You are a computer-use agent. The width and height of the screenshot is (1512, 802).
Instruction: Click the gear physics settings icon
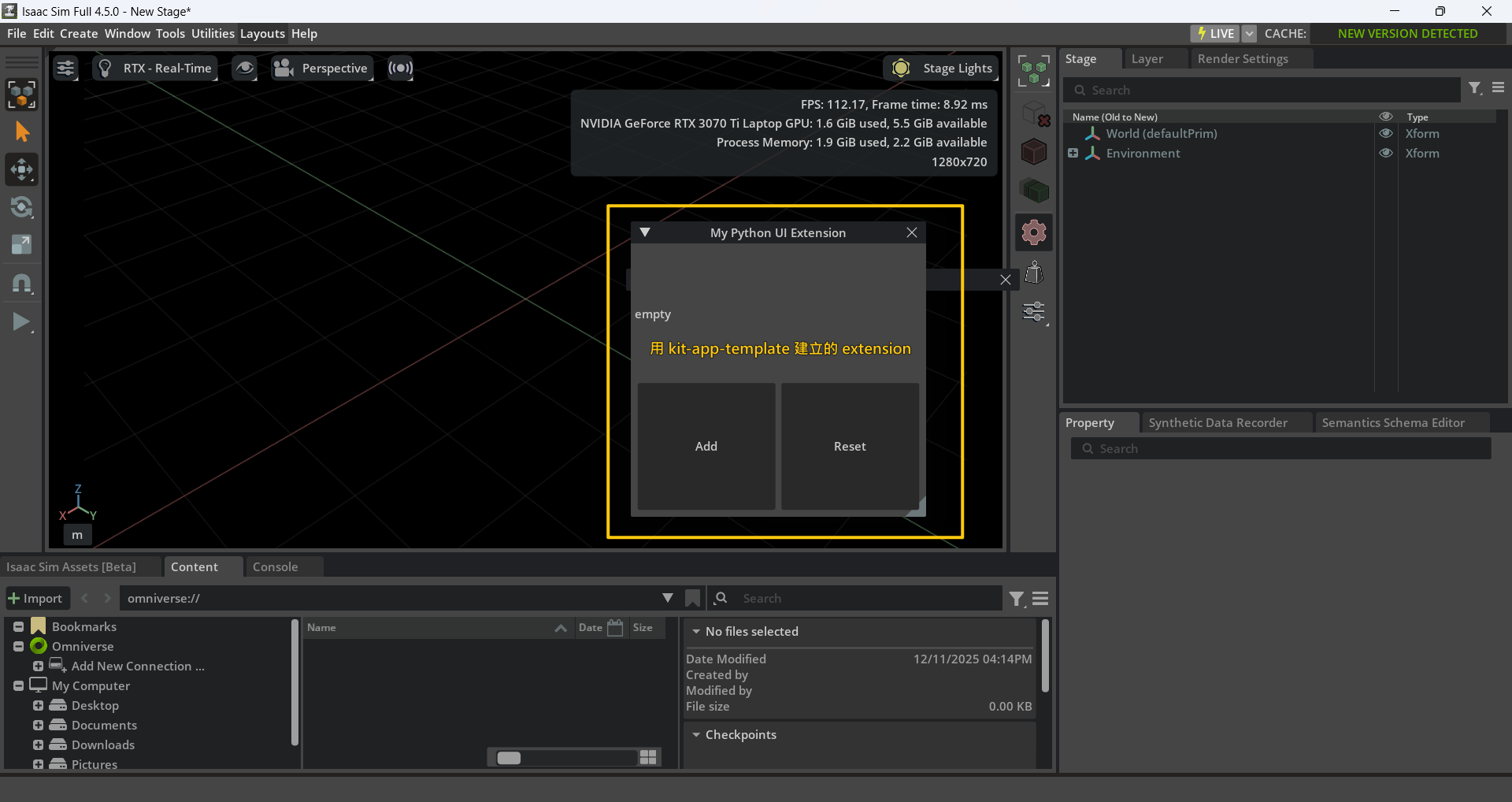click(1033, 232)
